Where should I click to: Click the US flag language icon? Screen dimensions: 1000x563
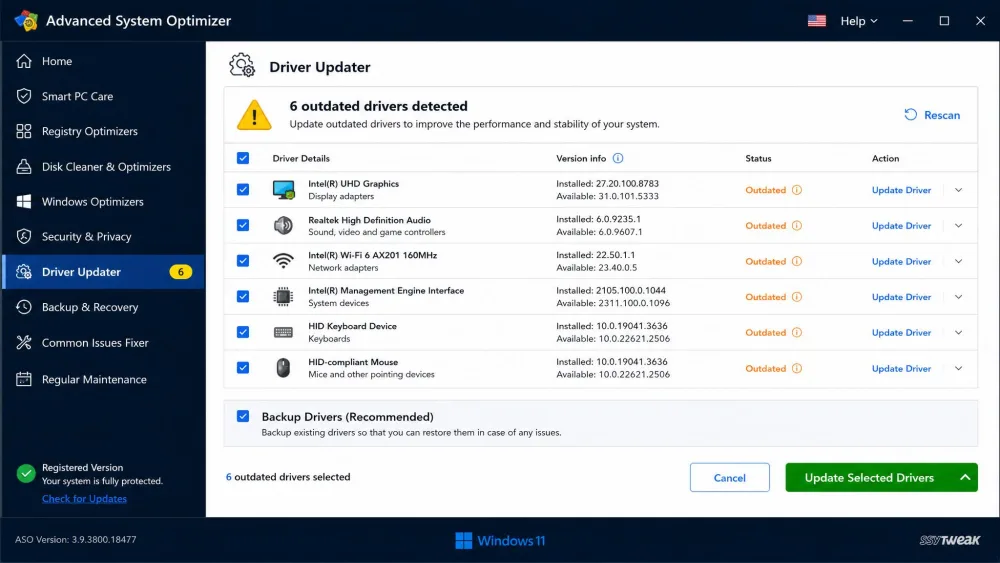[817, 21]
